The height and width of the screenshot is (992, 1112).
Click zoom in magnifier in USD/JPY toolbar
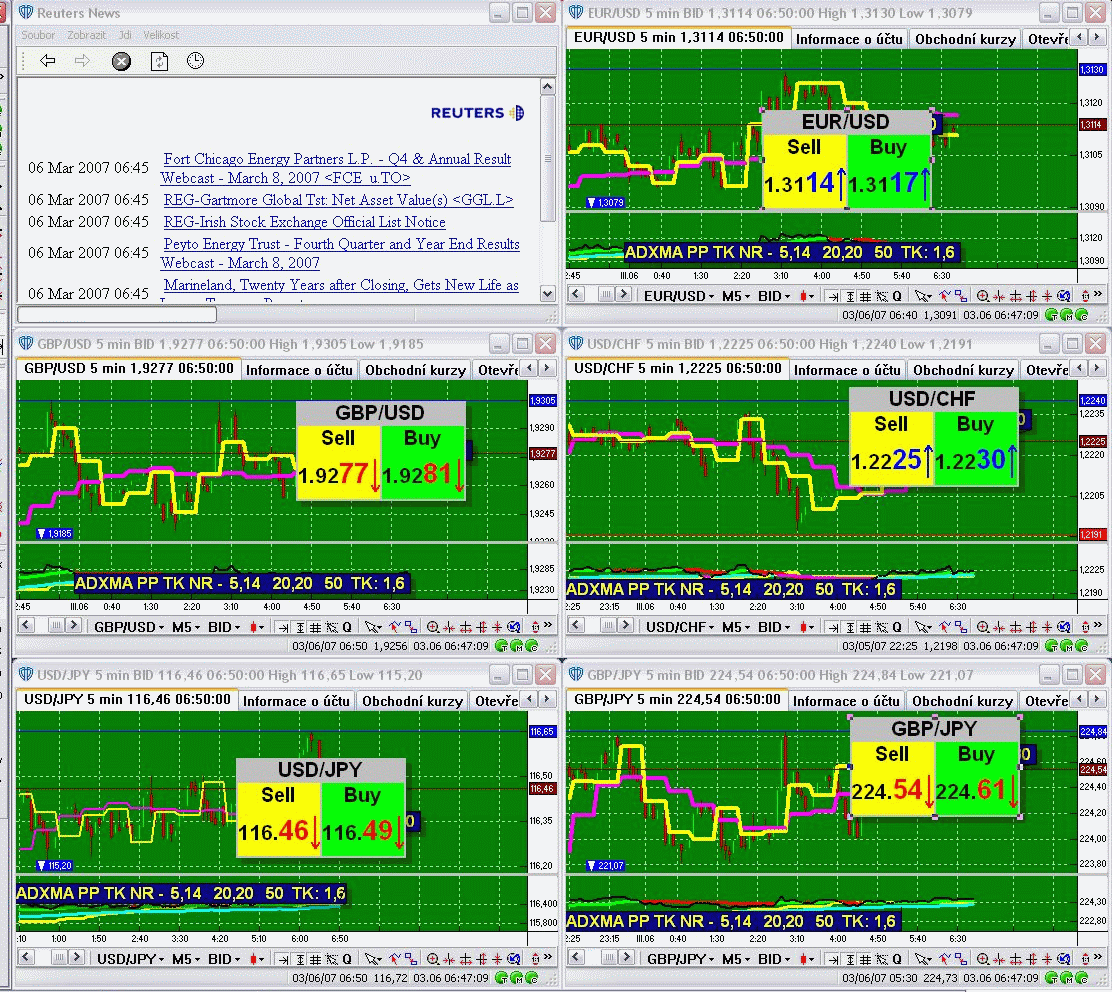433,959
